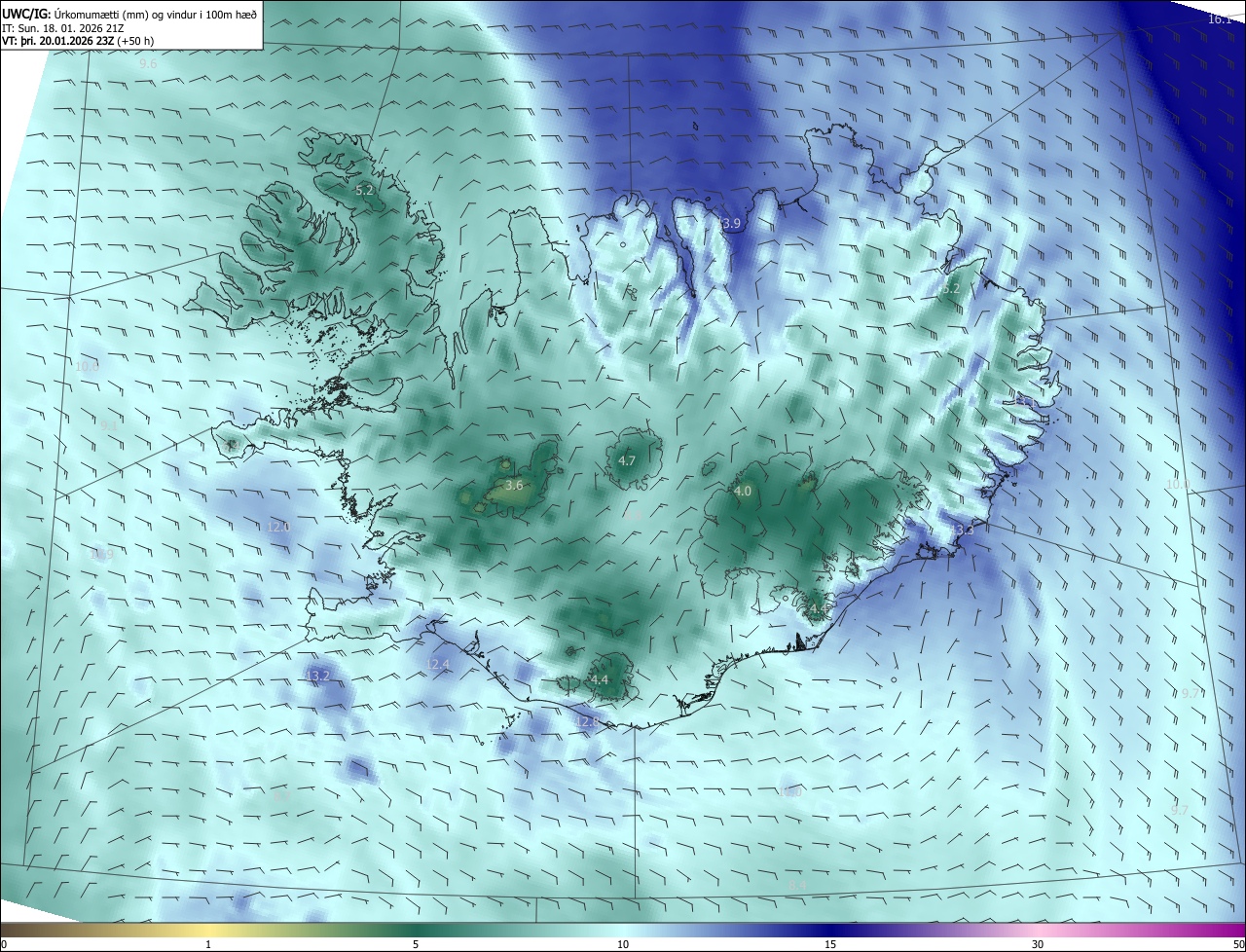Click the colour scale label '50'
The height and width of the screenshot is (952, 1246).
coord(1237,944)
